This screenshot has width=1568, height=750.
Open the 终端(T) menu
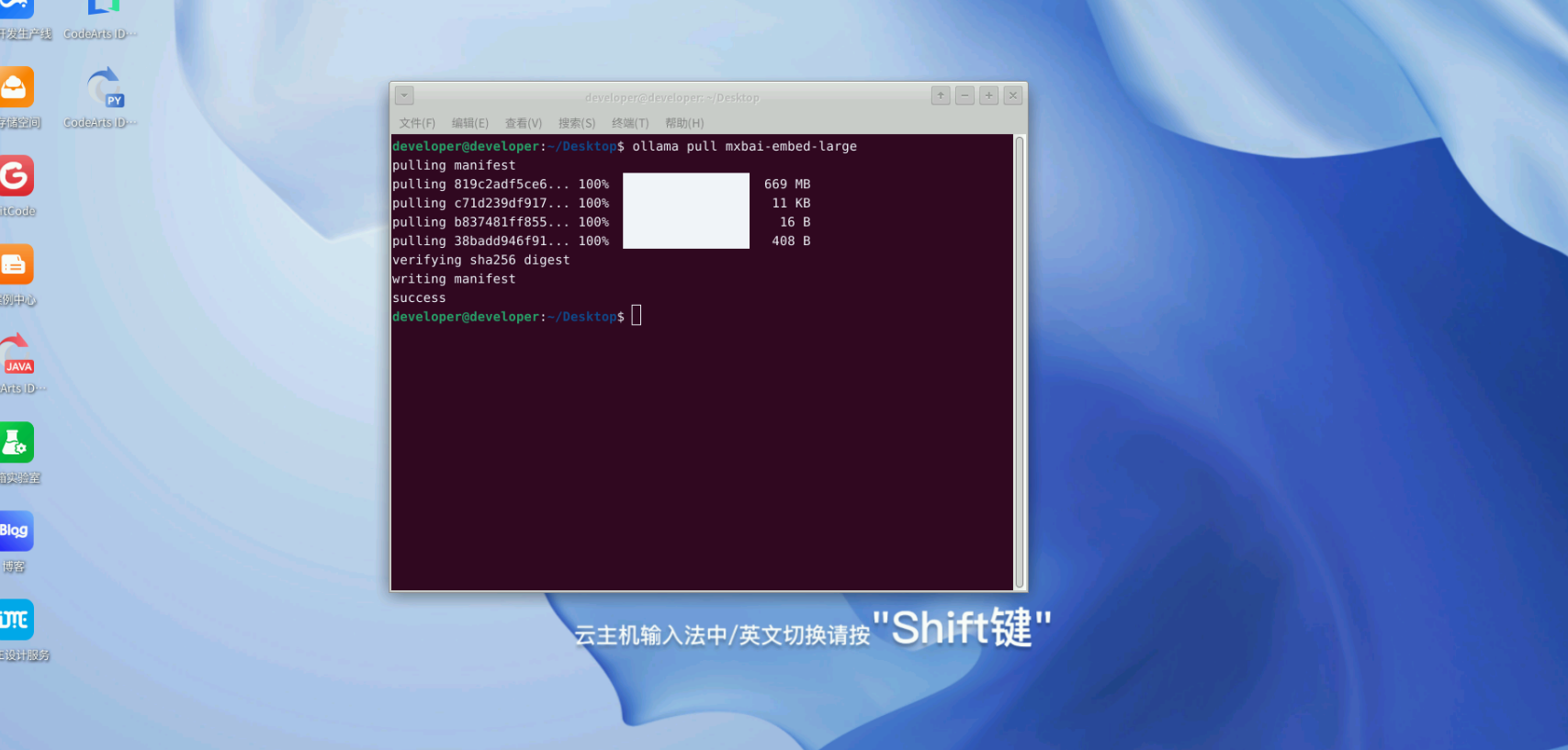(x=629, y=123)
